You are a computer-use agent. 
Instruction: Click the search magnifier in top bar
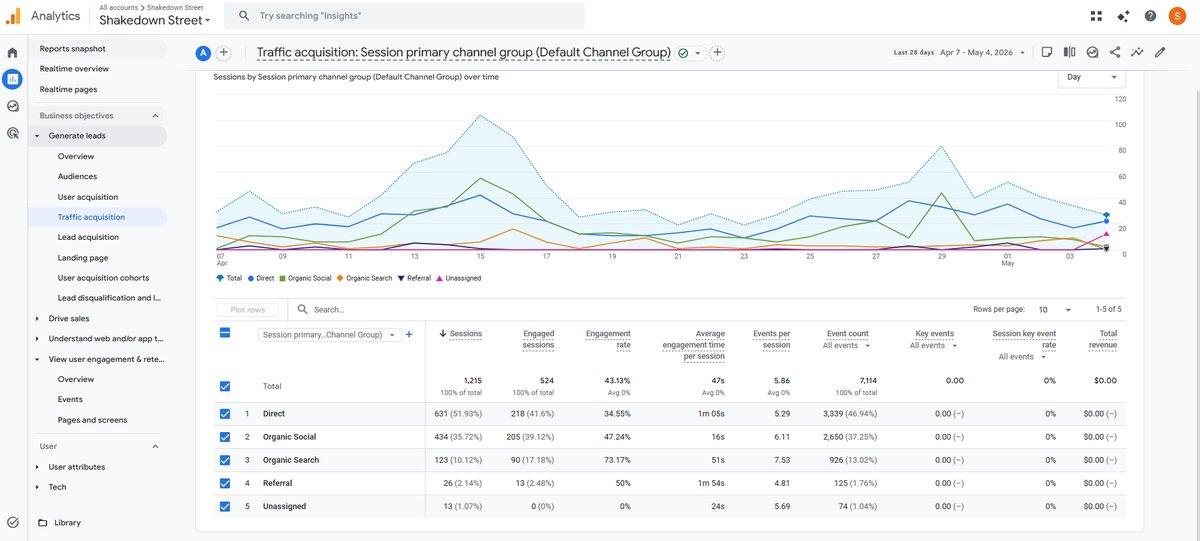coord(245,16)
